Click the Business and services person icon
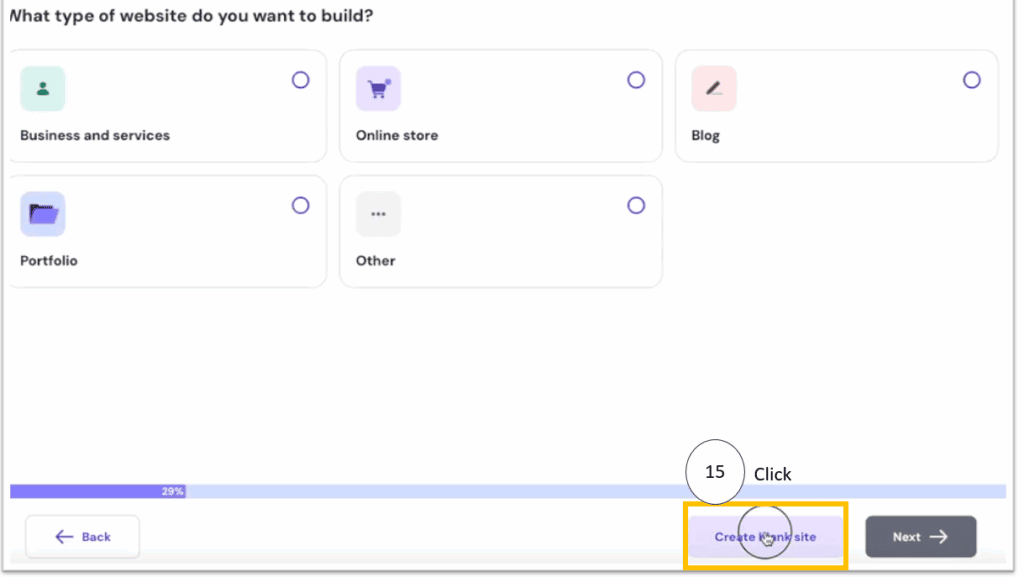This screenshot has height=577, width=1024. (43, 88)
